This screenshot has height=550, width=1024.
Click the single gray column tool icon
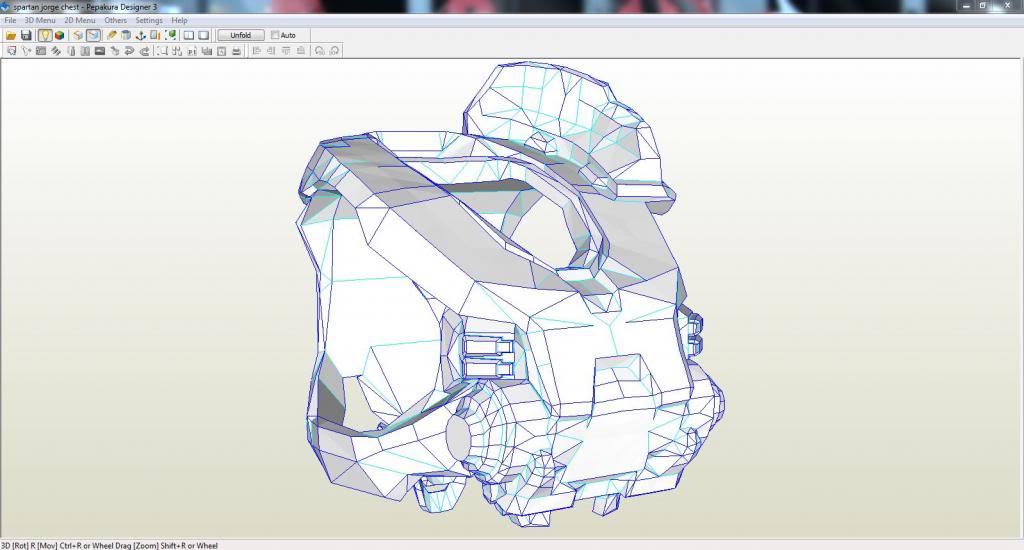[71, 51]
